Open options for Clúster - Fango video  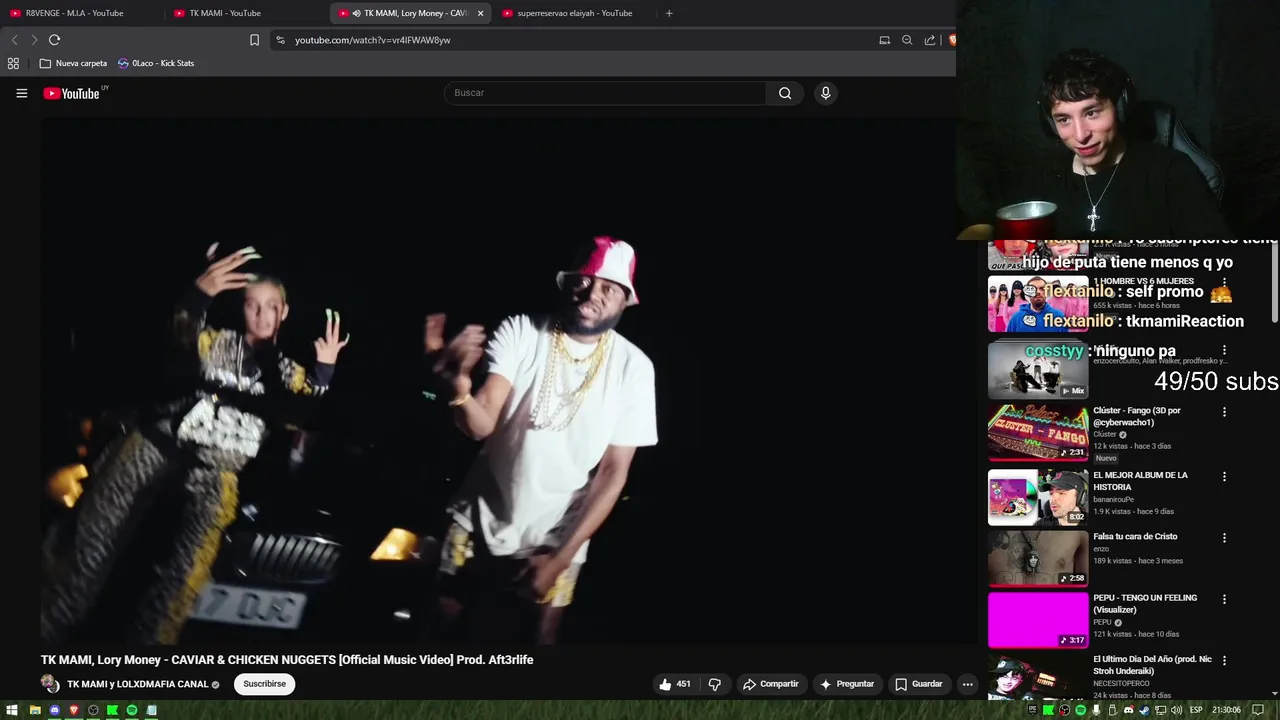click(x=1224, y=412)
